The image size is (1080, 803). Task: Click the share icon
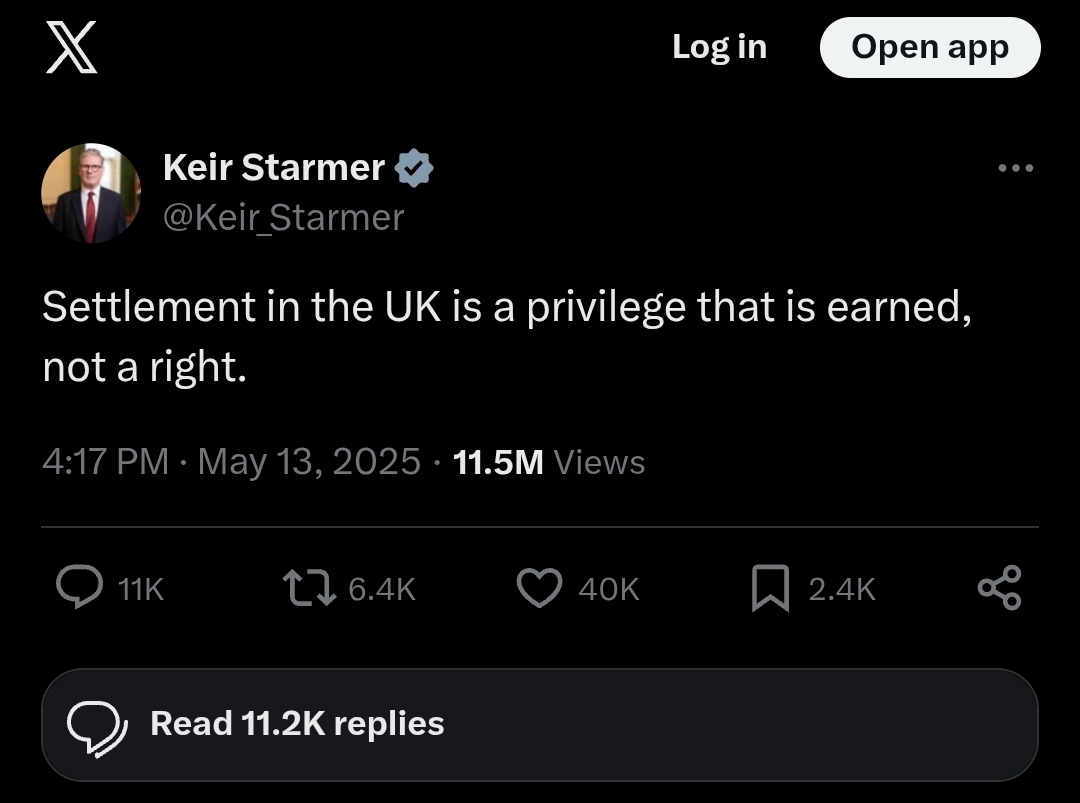pyautogui.click(x=999, y=588)
